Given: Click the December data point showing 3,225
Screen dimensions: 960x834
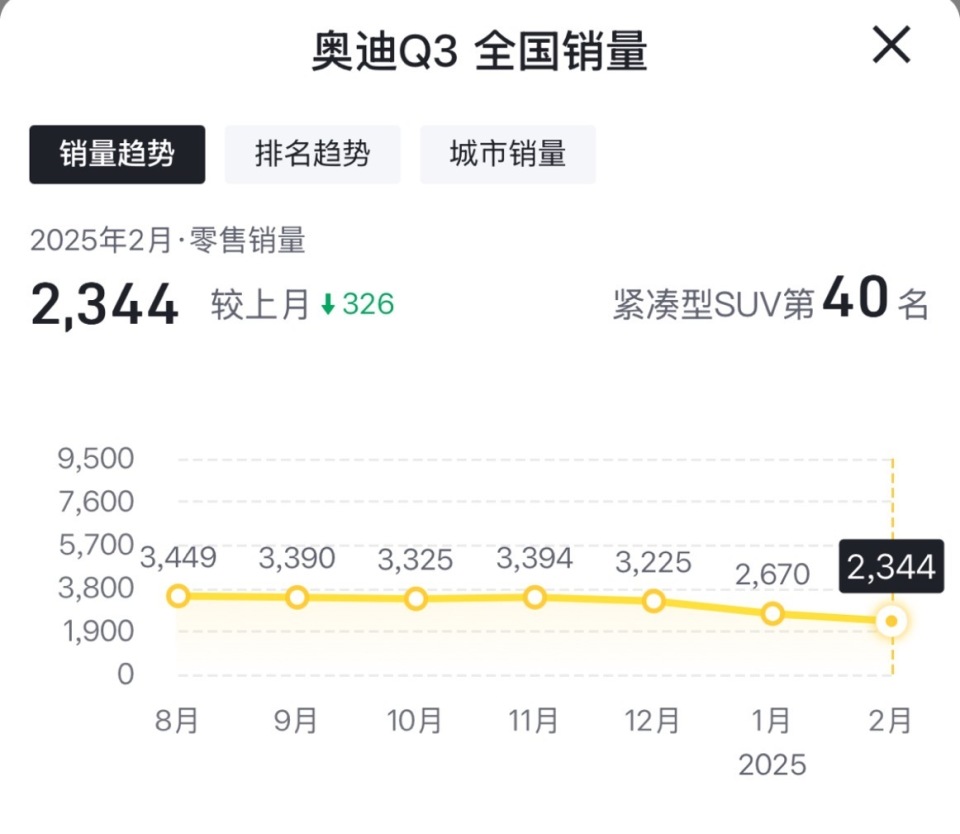Looking at the screenshot, I should 653,601.
